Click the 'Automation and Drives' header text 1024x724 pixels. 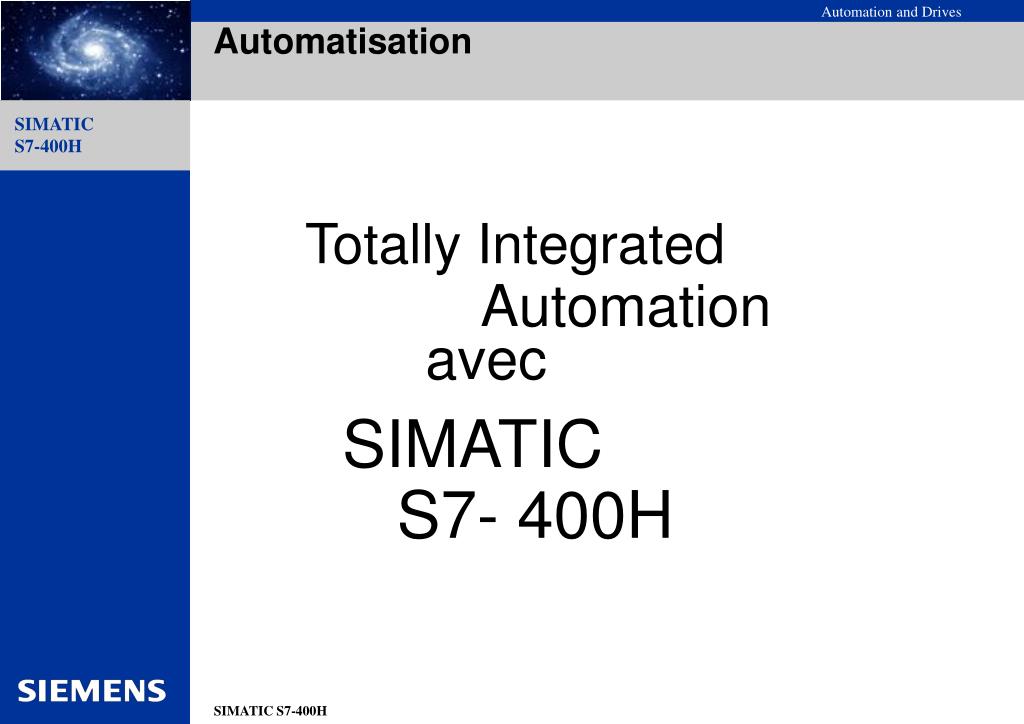(891, 12)
